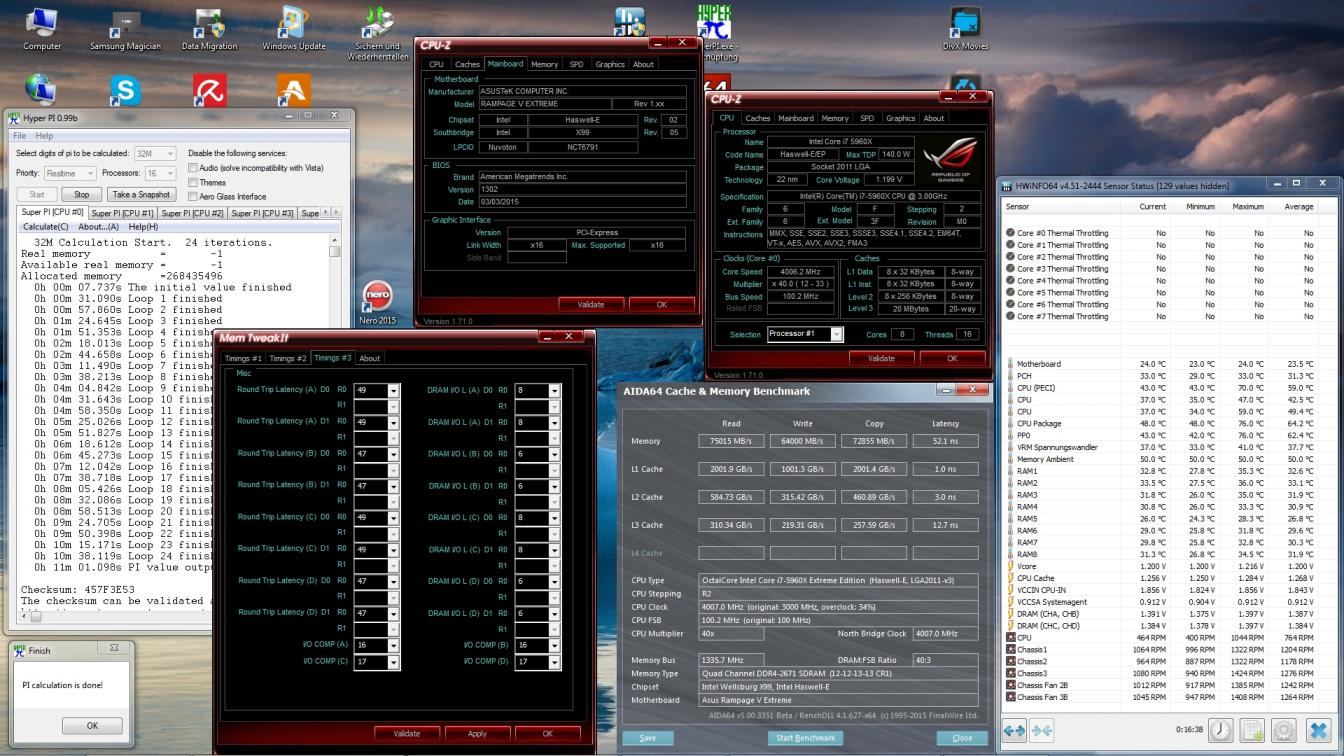
Task: Open the Help menu in Hyper PI
Action: click(x=44, y=135)
